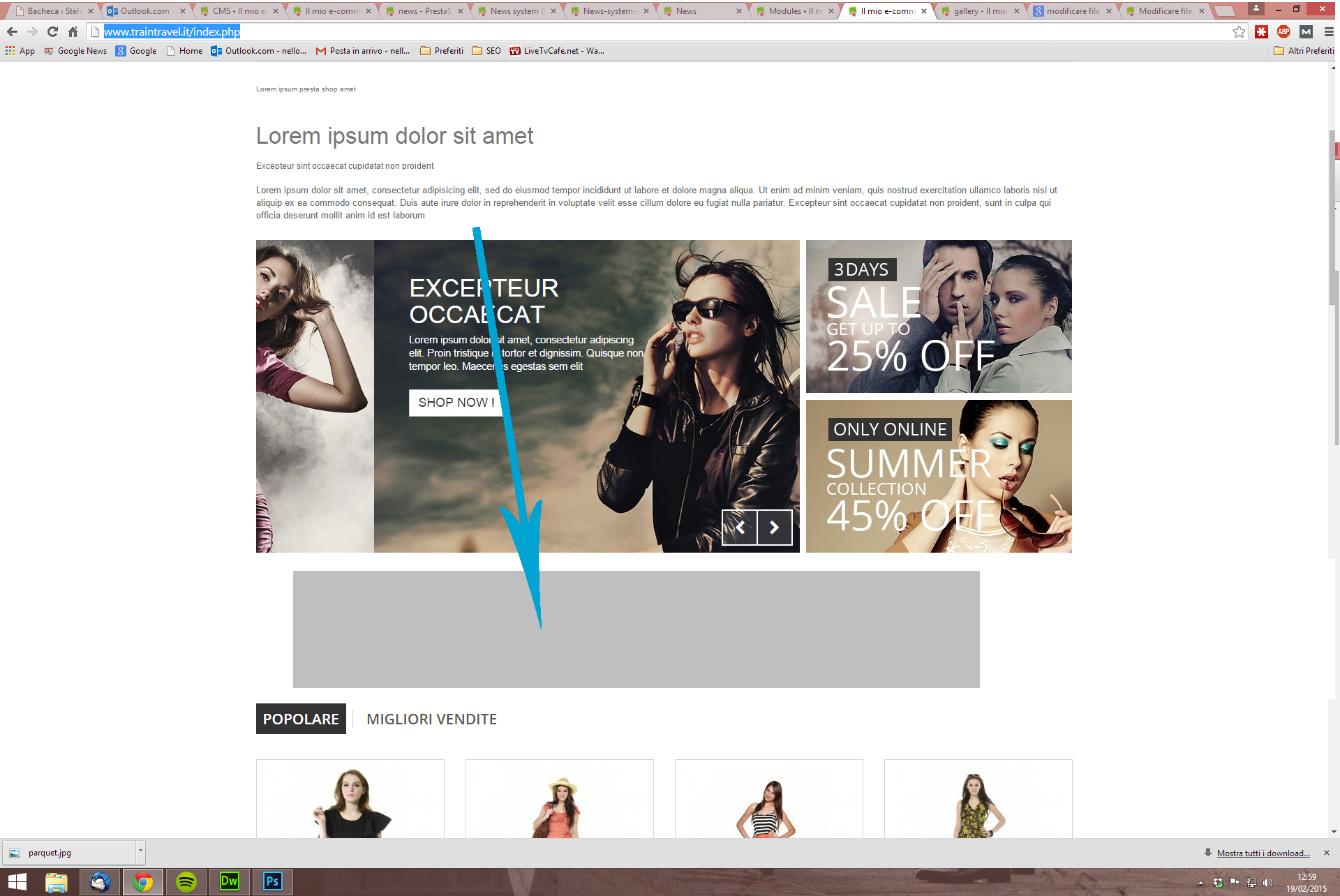Go to previous slide arrow
The height and width of the screenshot is (896, 1340).
click(740, 528)
